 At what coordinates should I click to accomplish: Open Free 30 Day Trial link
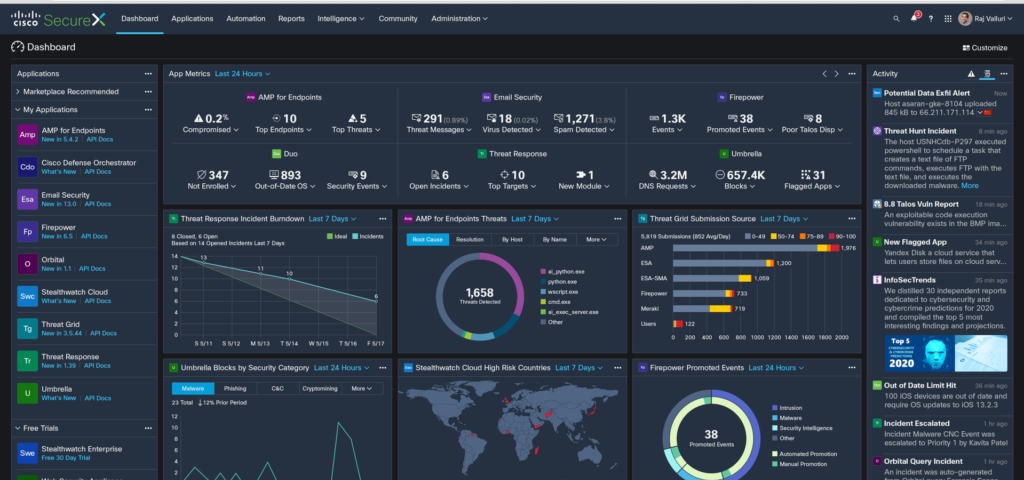click(x=64, y=458)
